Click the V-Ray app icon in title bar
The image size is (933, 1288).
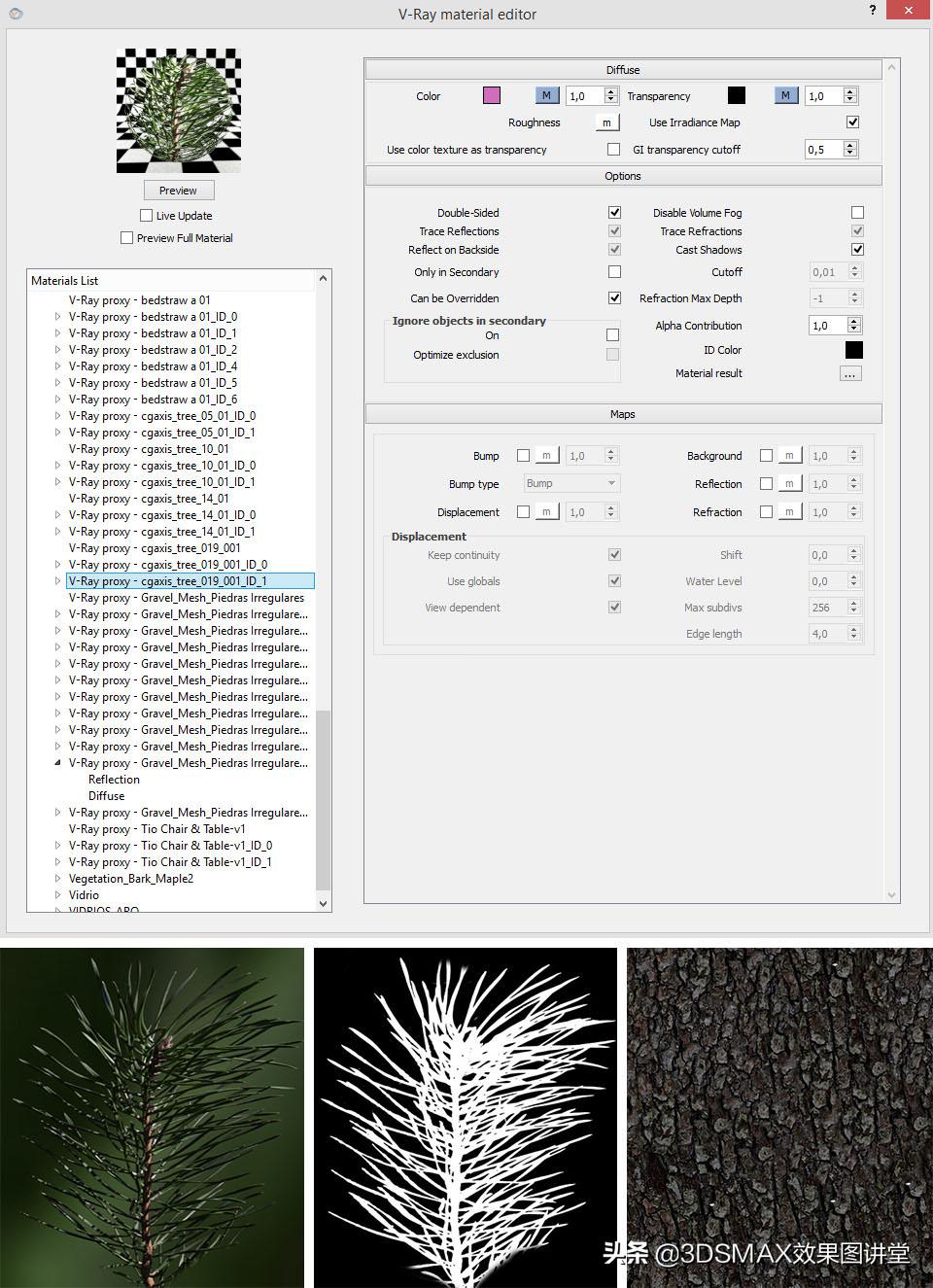15,14
